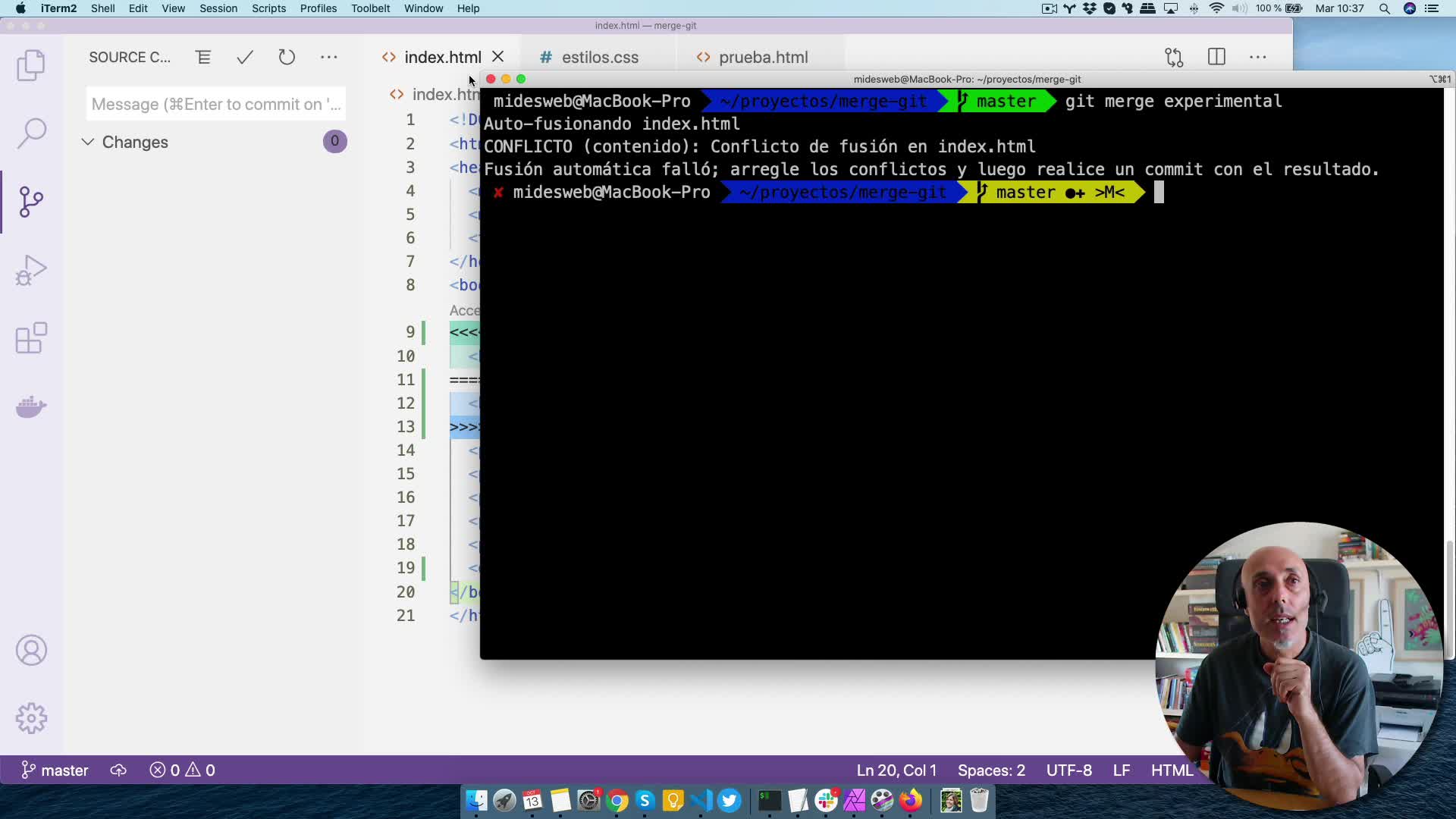Collapse the Changes section

click(88, 142)
